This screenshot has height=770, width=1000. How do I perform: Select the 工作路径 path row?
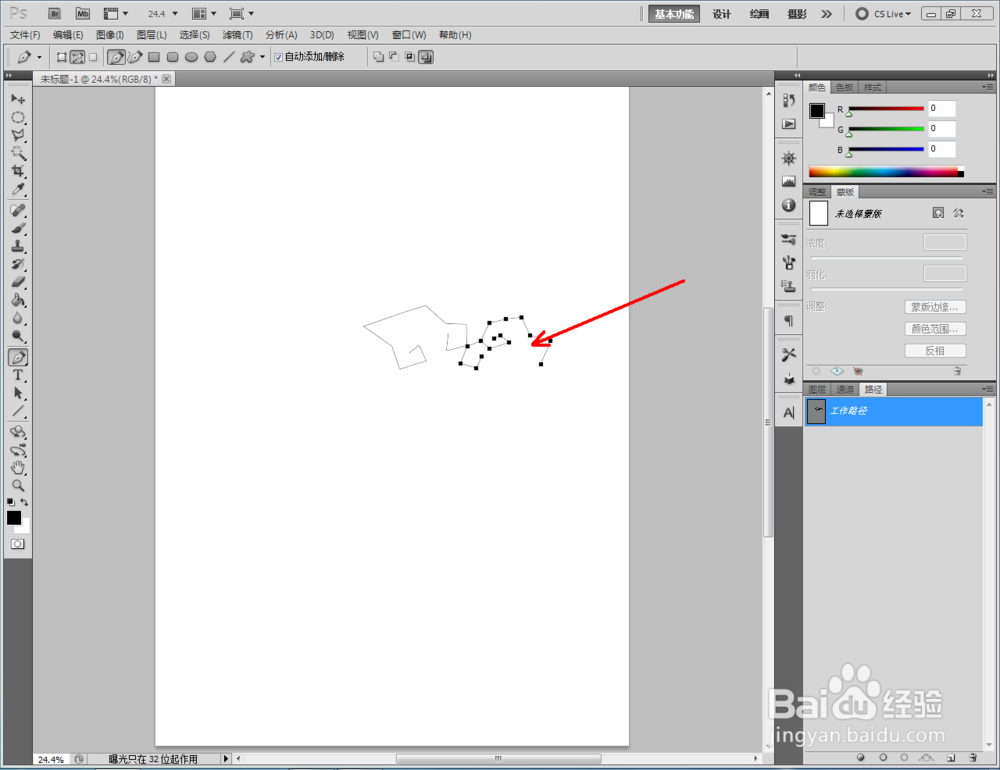(x=893, y=411)
